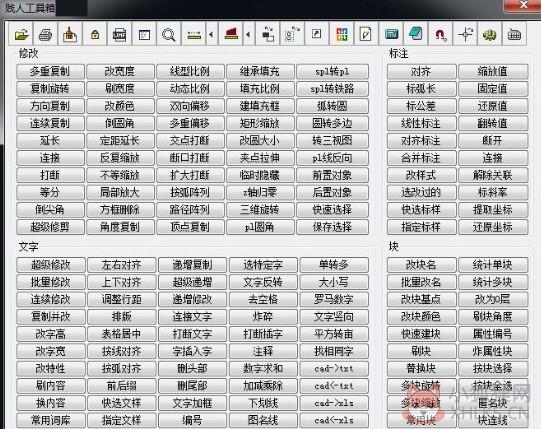Click the 数字求和 button

(x=263, y=368)
